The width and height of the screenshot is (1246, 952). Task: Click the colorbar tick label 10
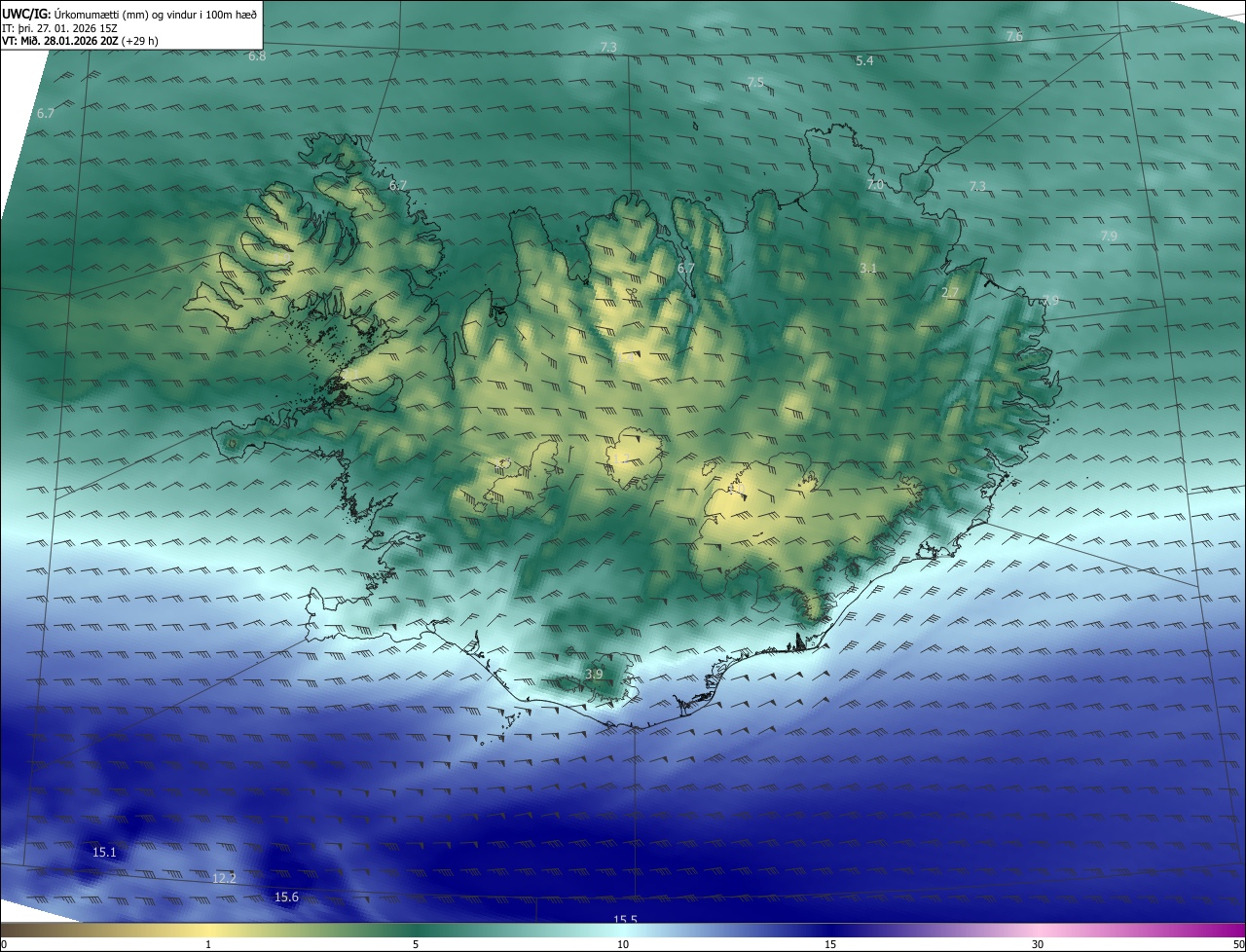point(623,944)
